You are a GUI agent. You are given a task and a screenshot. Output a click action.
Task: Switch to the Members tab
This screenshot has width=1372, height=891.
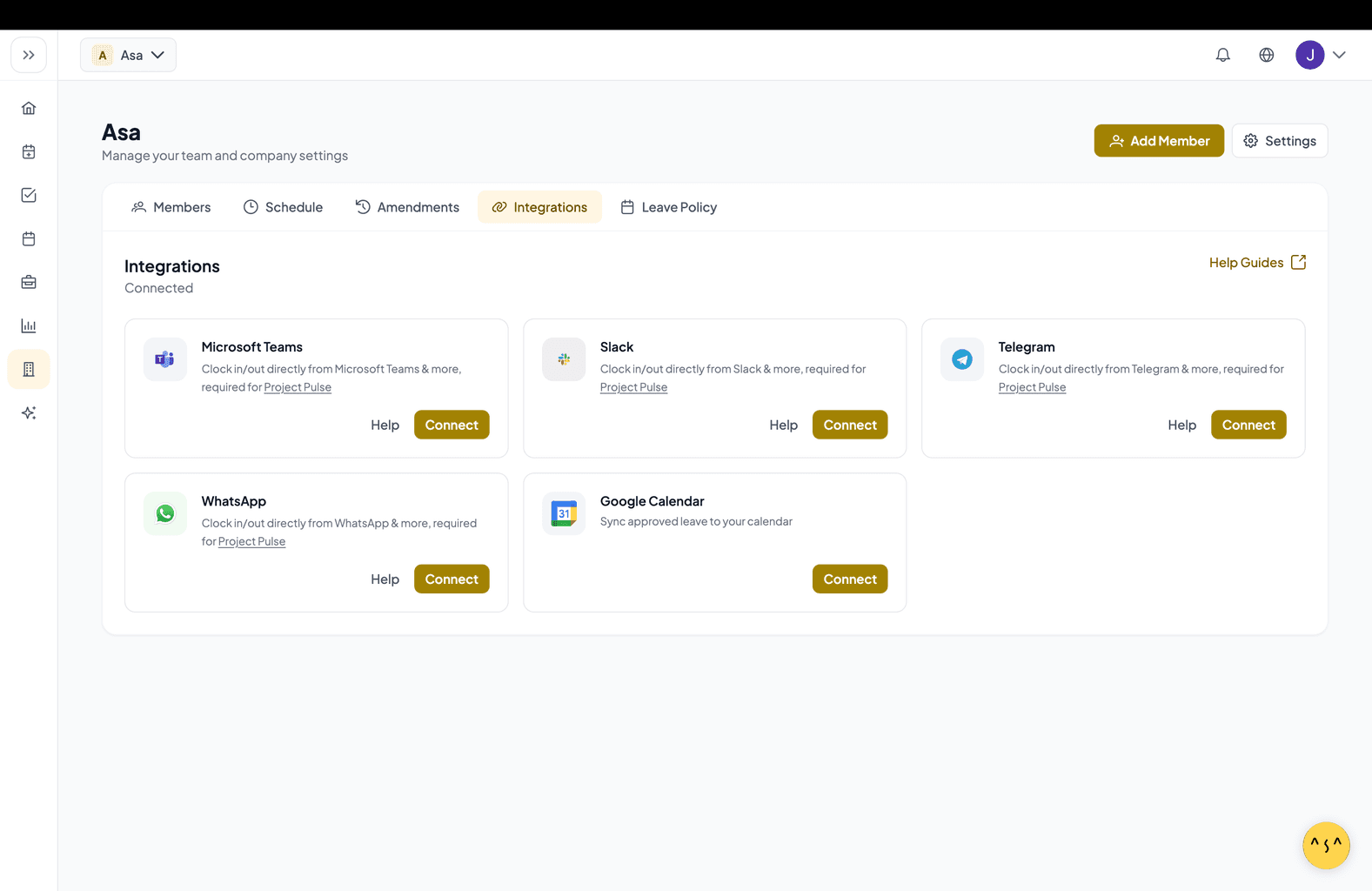171,207
